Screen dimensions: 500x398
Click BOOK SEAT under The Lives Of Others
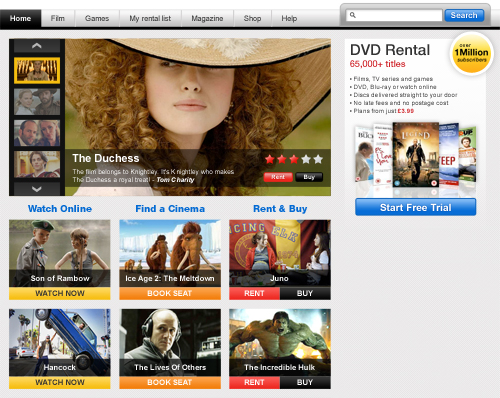click(x=170, y=382)
